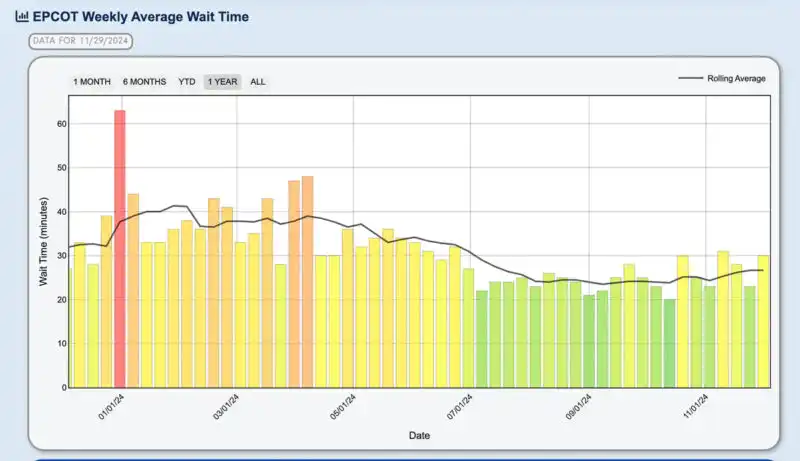Click the tallest orange bar at 48 minutes
Viewport: 800px width, 461px height.
308,281
